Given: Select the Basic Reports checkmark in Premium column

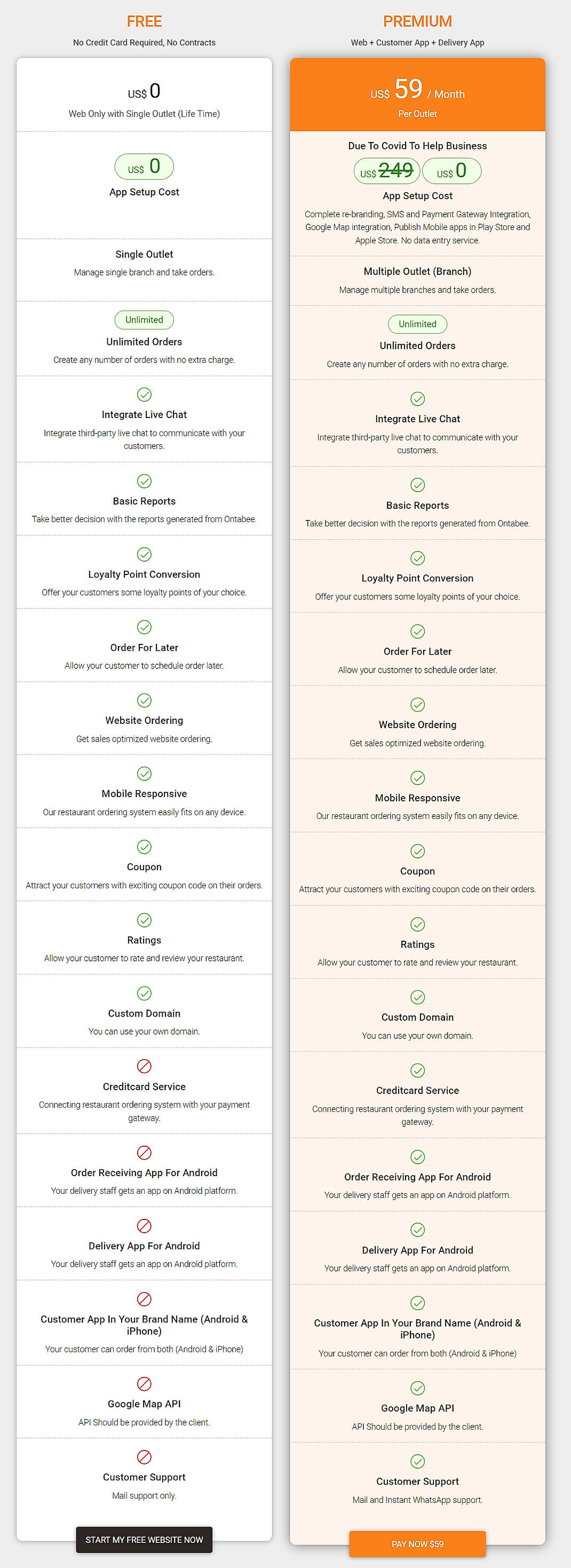Looking at the screenshot, I should (418, 485).
